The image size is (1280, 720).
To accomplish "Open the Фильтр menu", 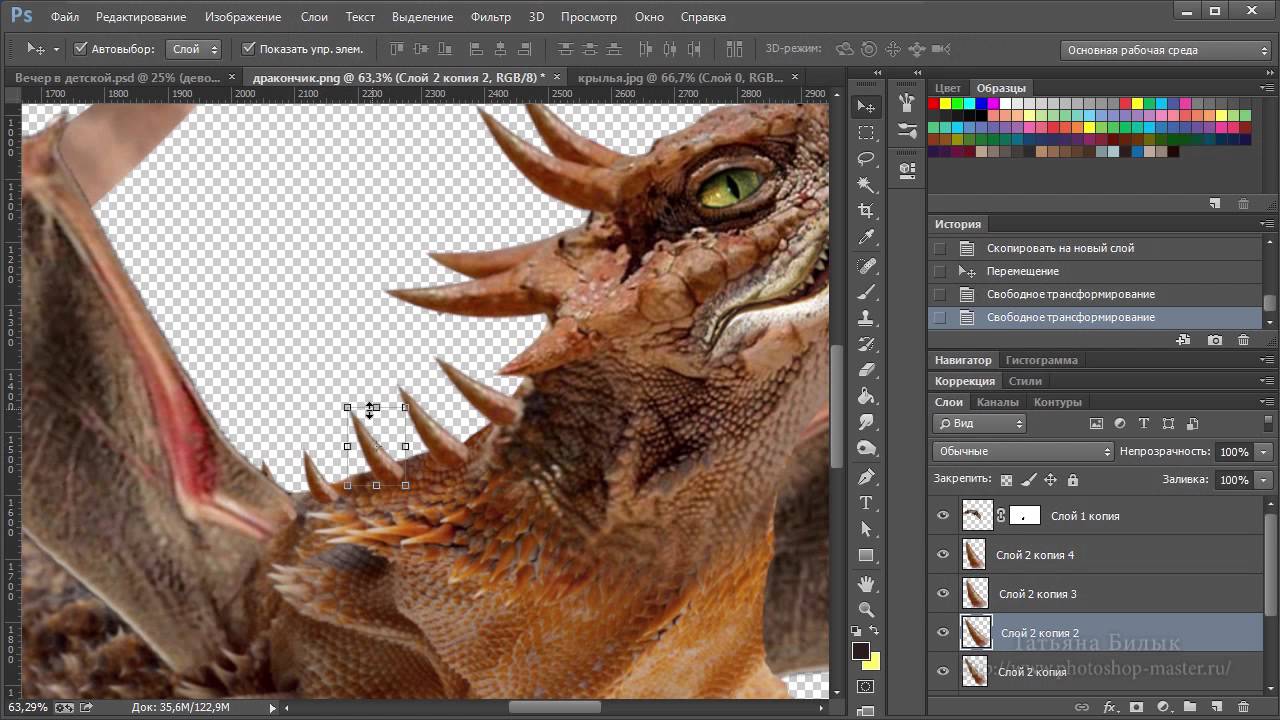I will click(x=490, y=17).
